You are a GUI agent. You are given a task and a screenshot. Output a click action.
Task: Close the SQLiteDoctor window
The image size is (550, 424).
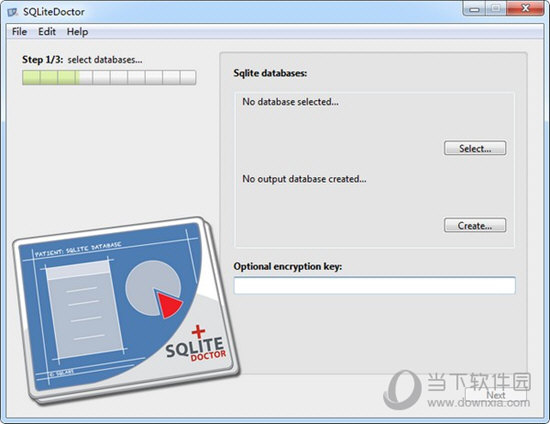click(x=525, y=9)
